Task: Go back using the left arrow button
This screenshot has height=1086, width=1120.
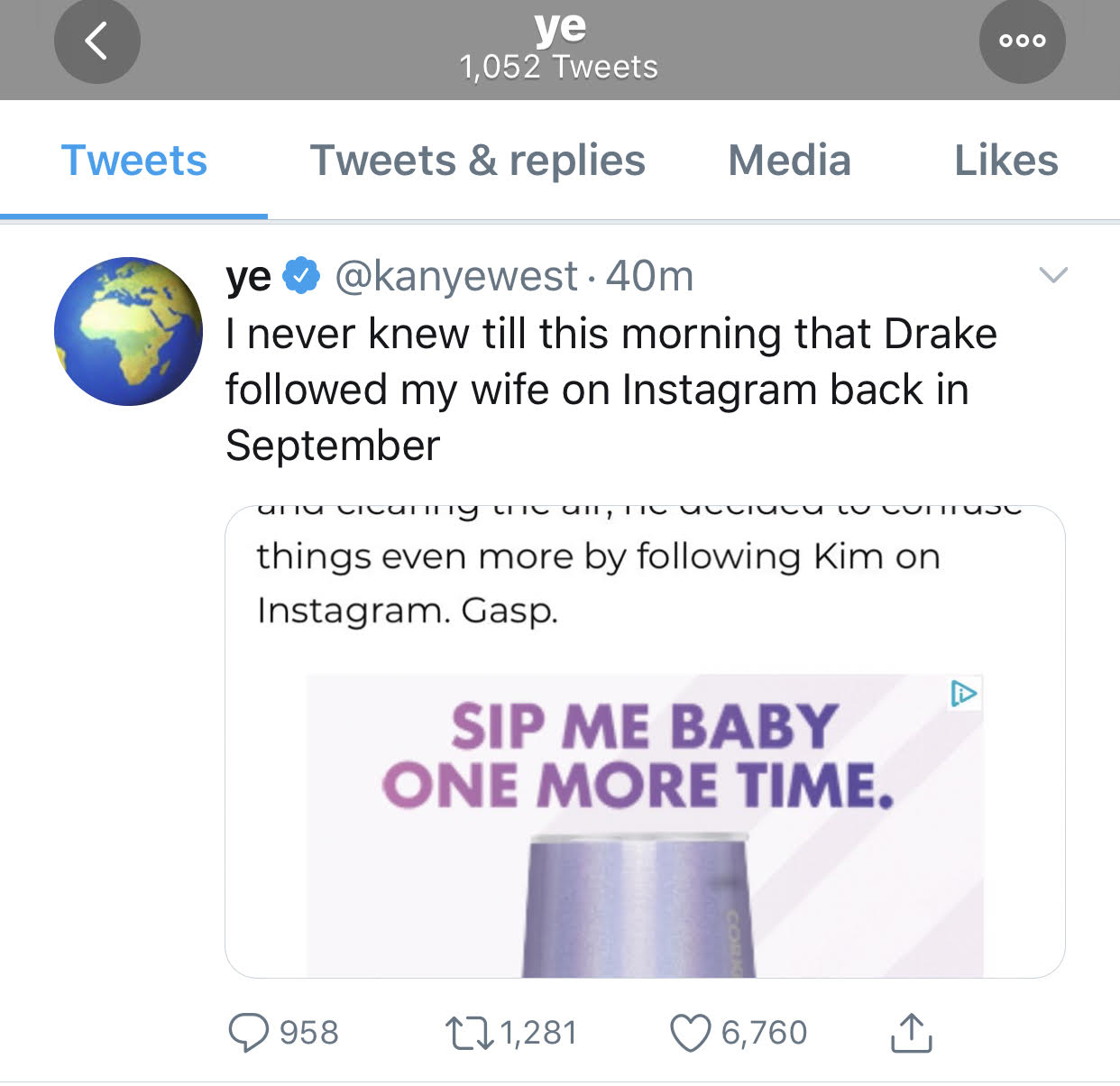Action: [x=96, y=41]
